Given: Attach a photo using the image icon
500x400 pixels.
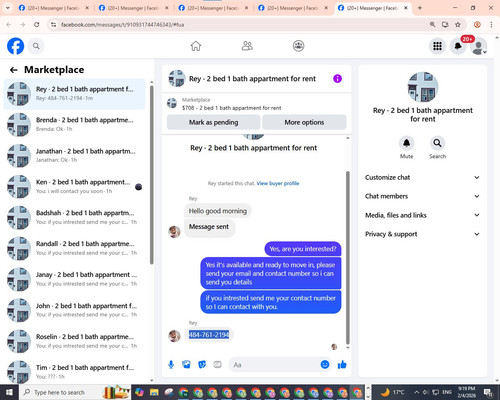Looking at the screenshot, I should 186,365.
